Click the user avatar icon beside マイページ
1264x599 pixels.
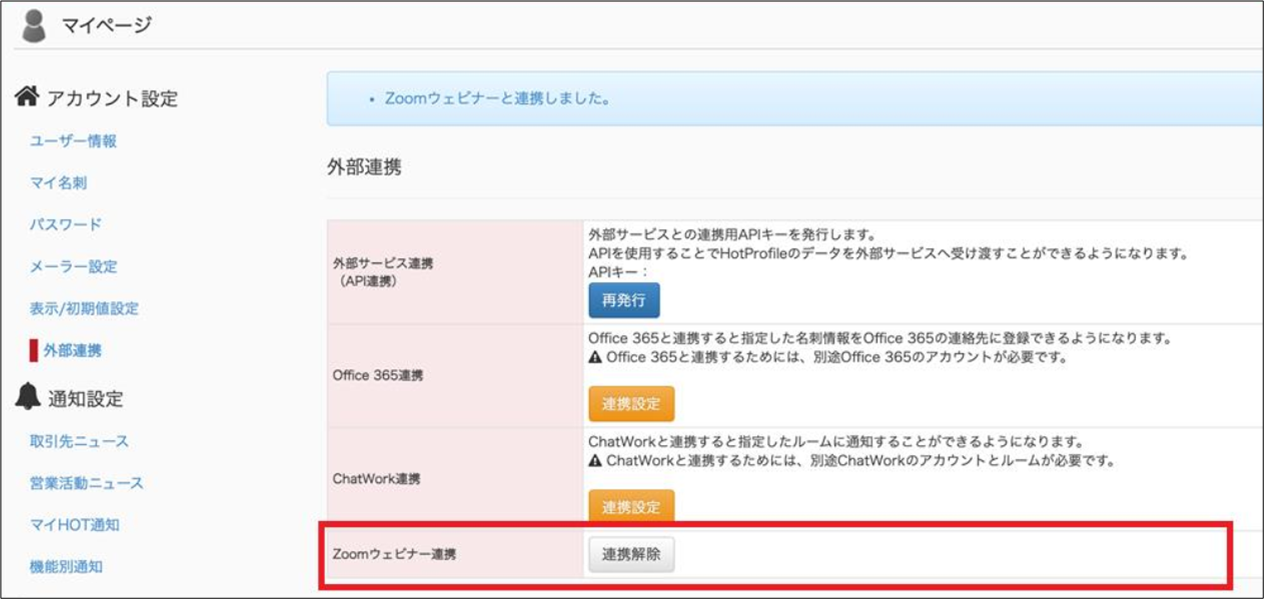coord(34,26)
